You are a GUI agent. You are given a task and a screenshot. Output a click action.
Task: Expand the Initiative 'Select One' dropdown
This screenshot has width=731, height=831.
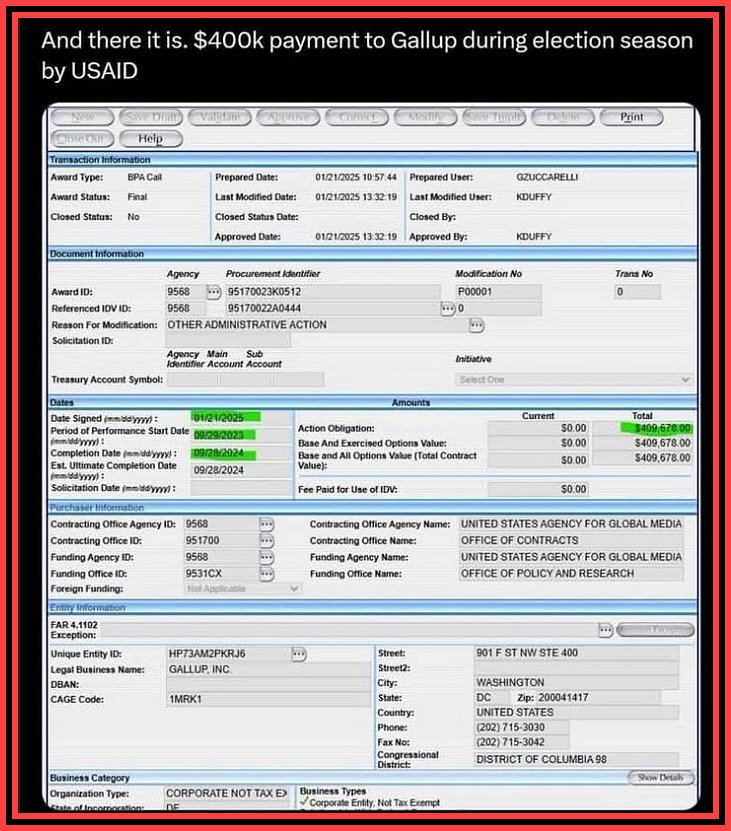click(x=573, y=380)
